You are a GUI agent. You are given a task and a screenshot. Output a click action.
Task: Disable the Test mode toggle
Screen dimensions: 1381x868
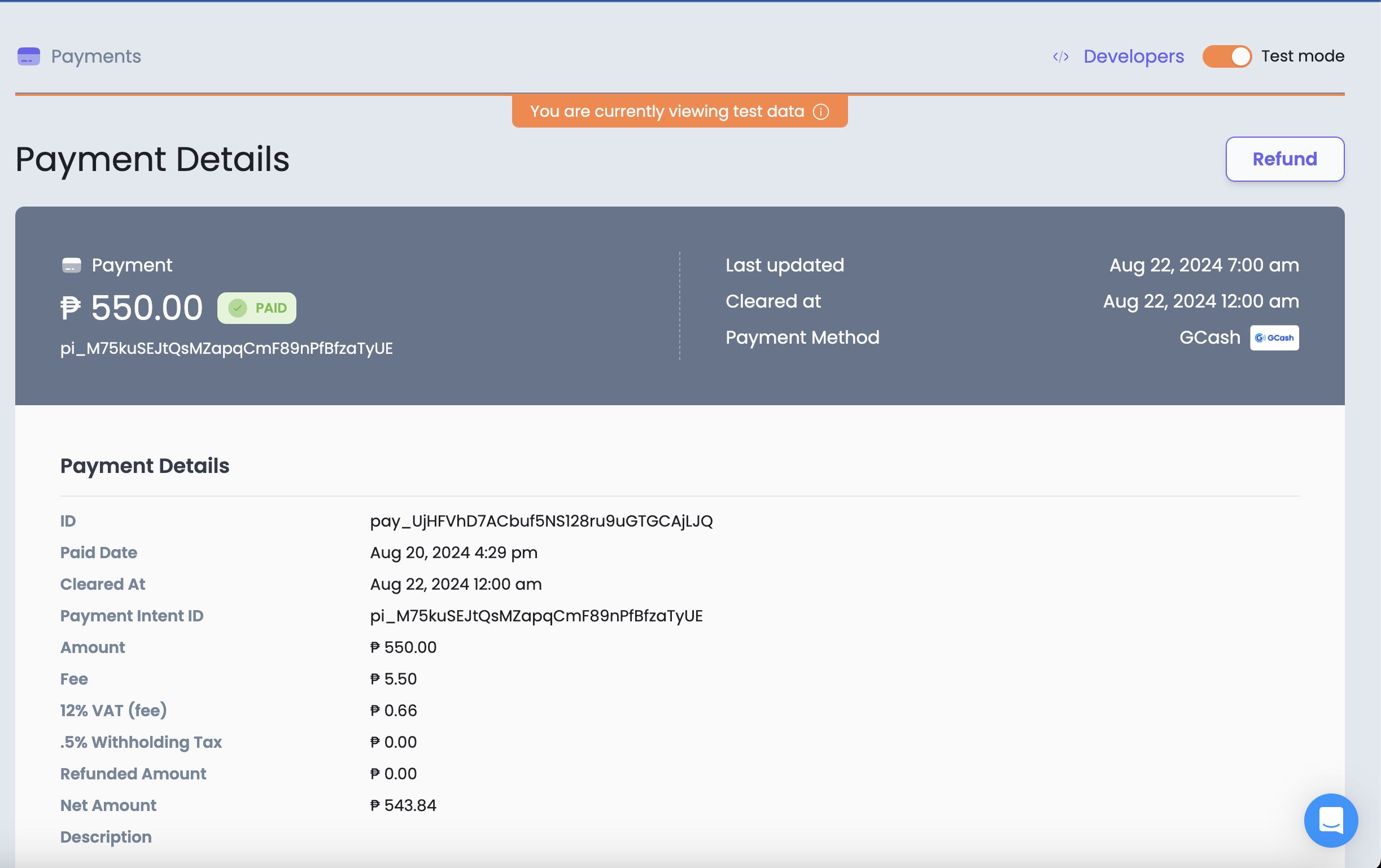1227,56
